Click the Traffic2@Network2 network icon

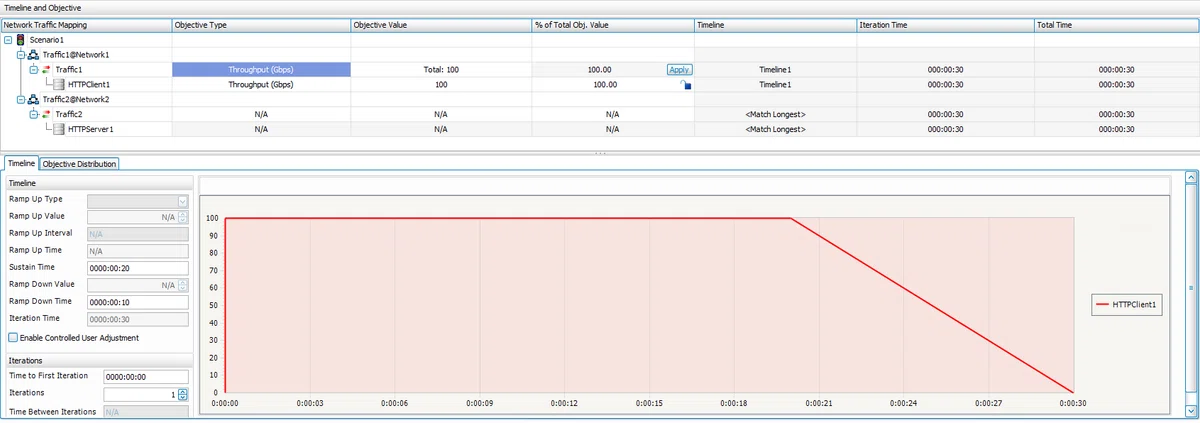33,99
